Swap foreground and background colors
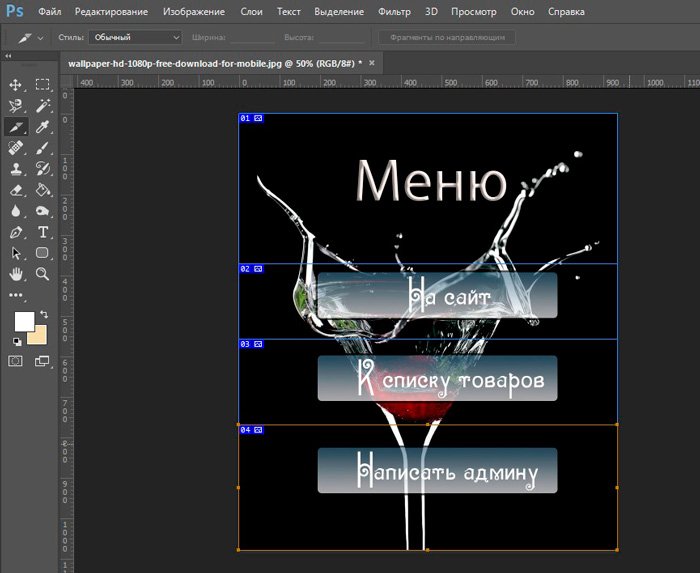700x573 pixels. (x=44, y=315)
